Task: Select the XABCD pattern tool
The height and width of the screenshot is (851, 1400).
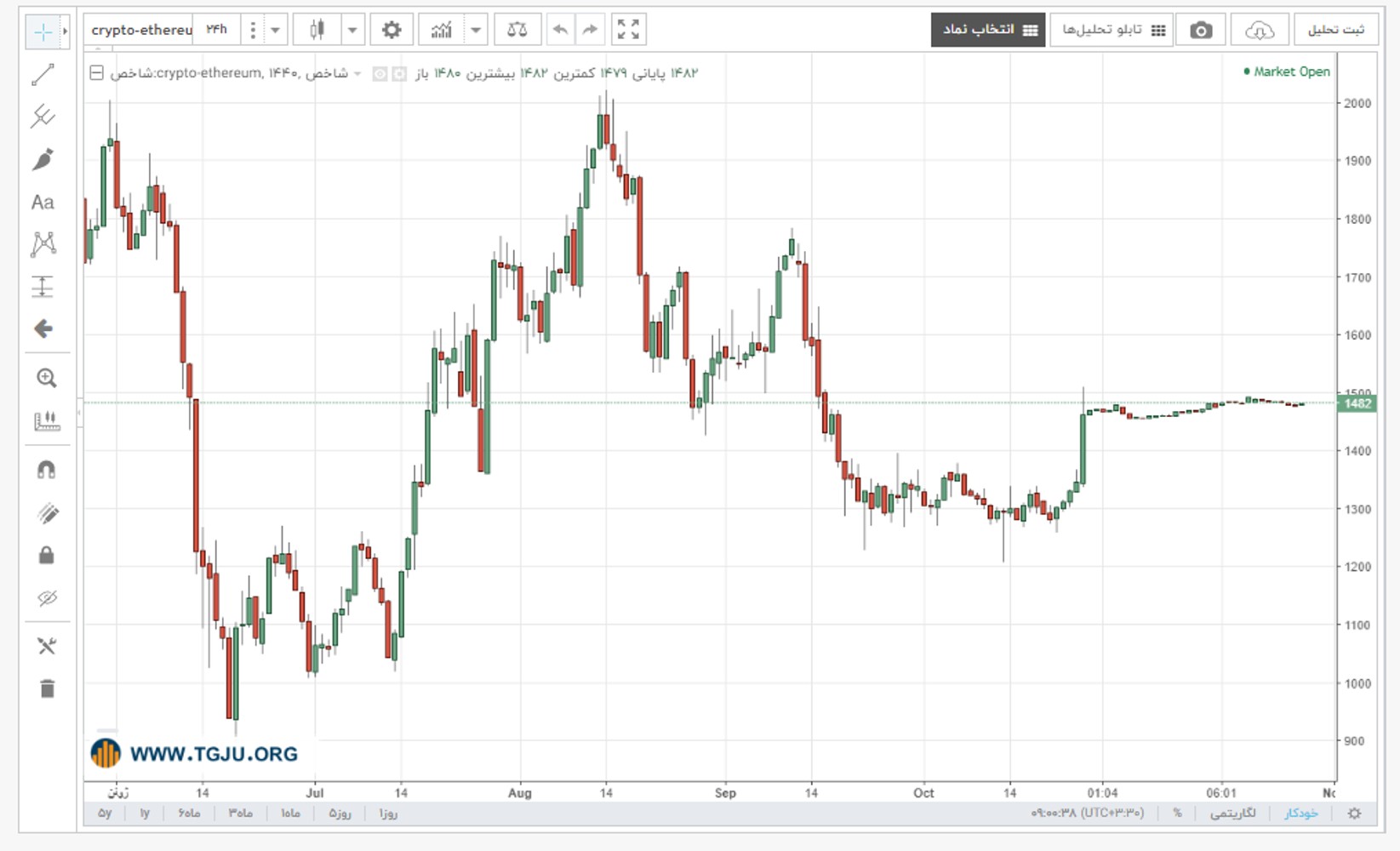Action: click(43, 245)
